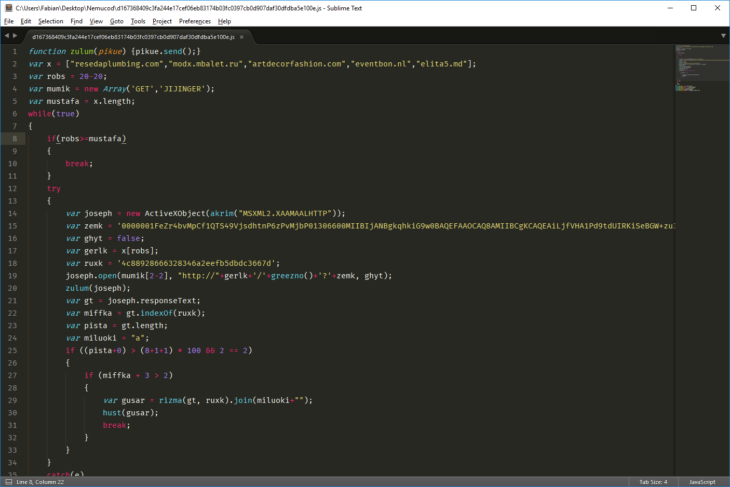Click 'try' keyword on line 12

(x=54, y=189)
